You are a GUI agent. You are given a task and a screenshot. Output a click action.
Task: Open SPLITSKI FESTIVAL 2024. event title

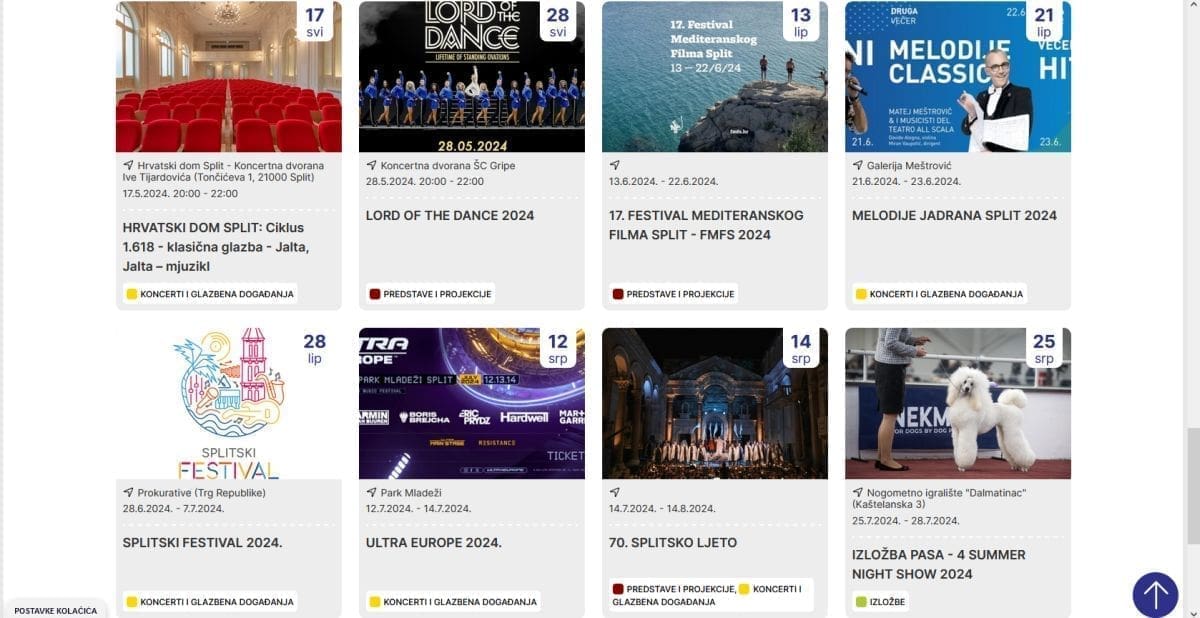pos(202,543)
